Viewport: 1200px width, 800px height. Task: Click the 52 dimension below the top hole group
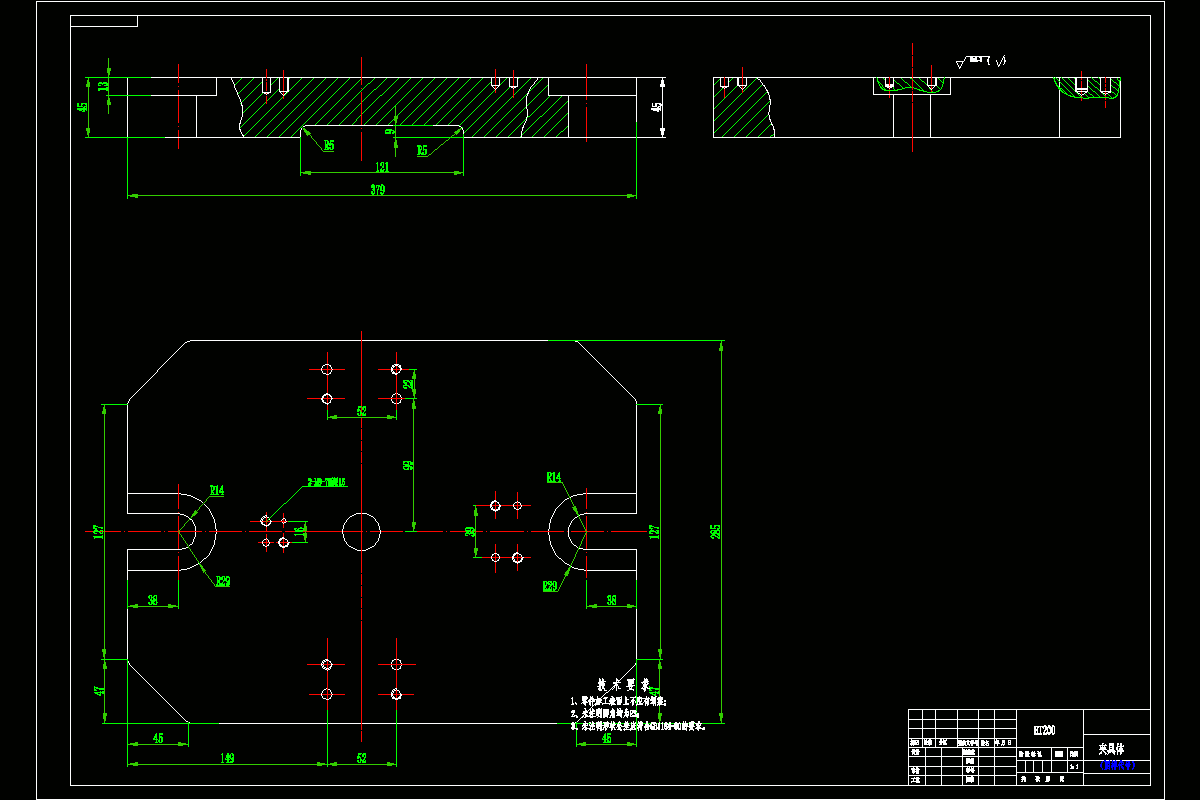(362, 411)
